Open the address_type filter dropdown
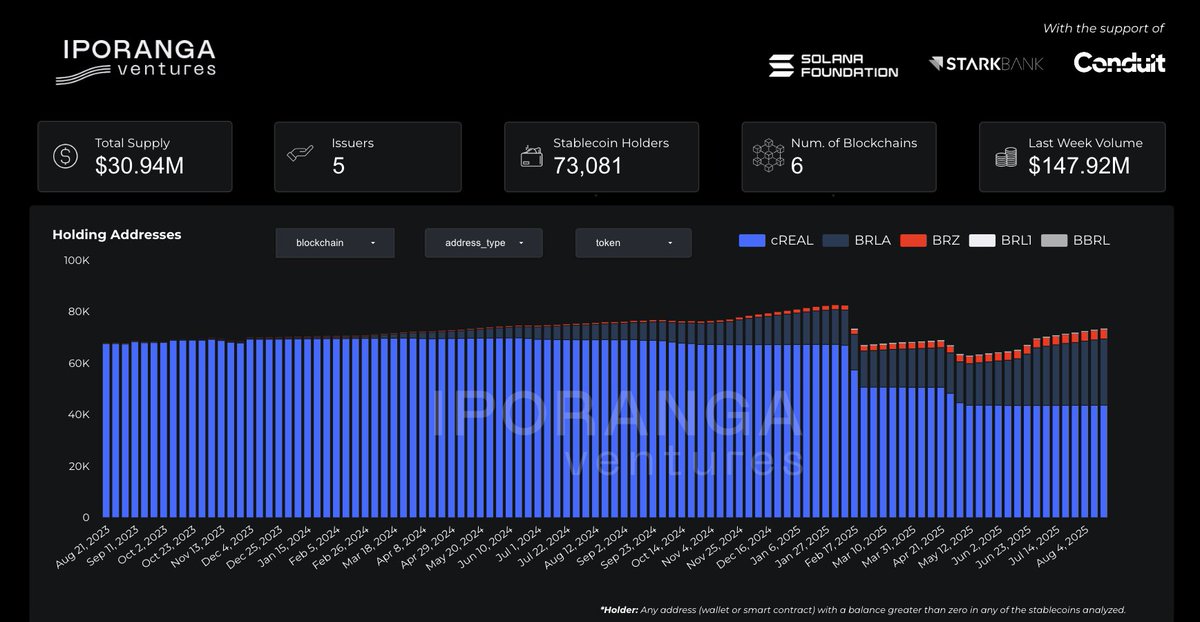 click(x=484, y=243)
